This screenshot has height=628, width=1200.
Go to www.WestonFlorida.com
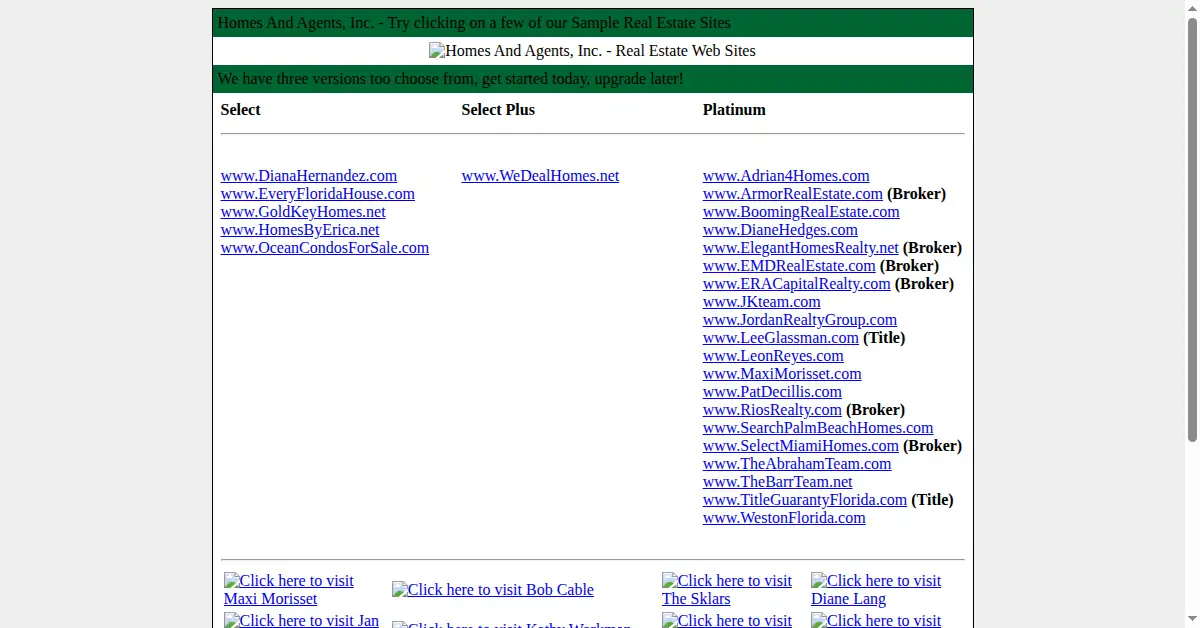click(x=784, y=518)
